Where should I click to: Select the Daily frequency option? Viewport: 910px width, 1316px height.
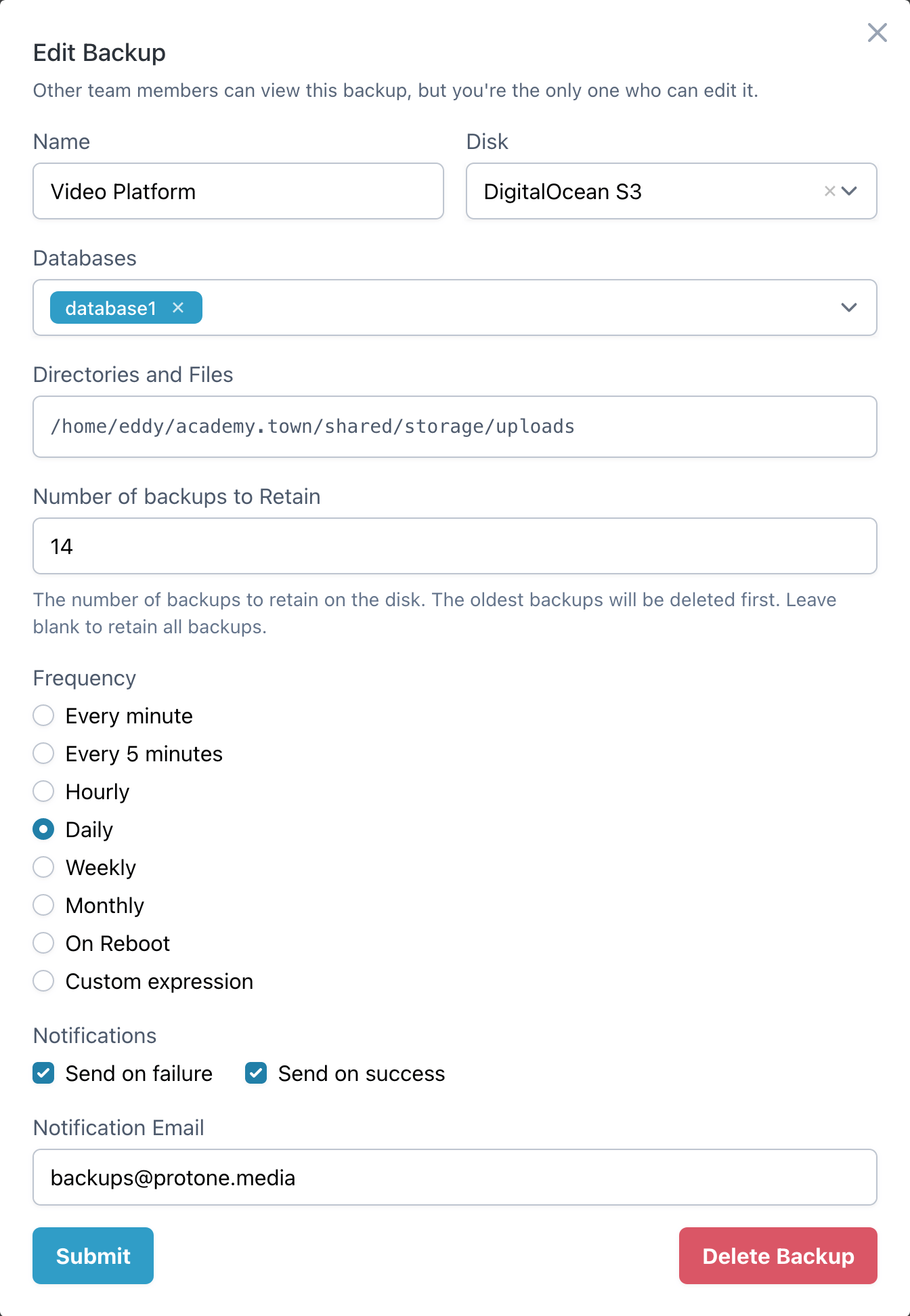pos(43,829)
